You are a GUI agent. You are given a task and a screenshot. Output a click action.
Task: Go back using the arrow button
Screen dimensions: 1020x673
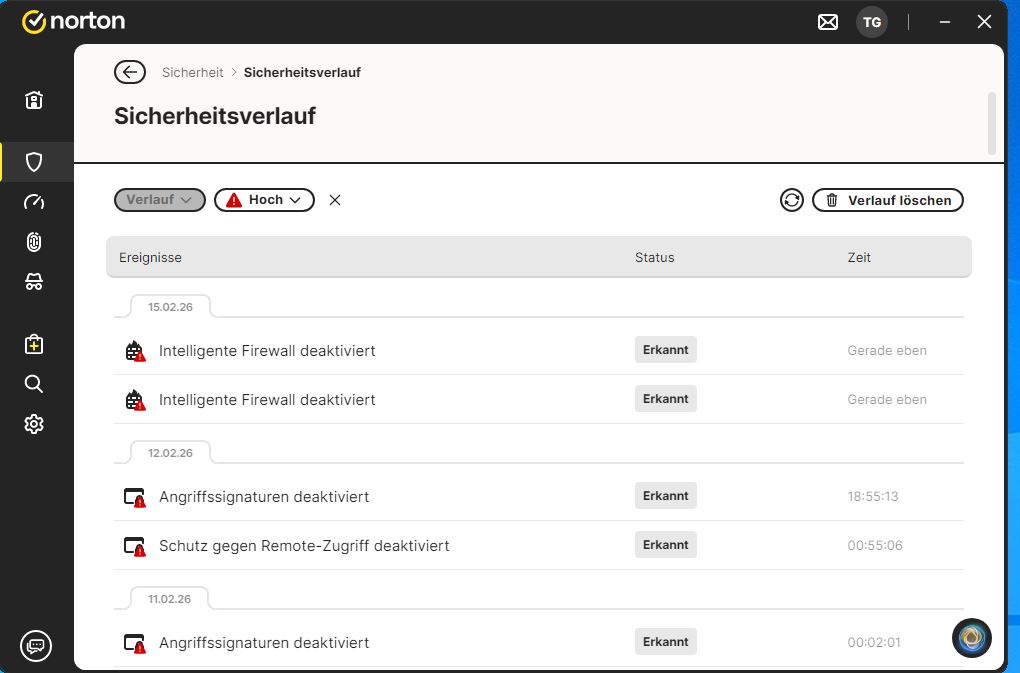pyautogui.click(x=130, y=72)
